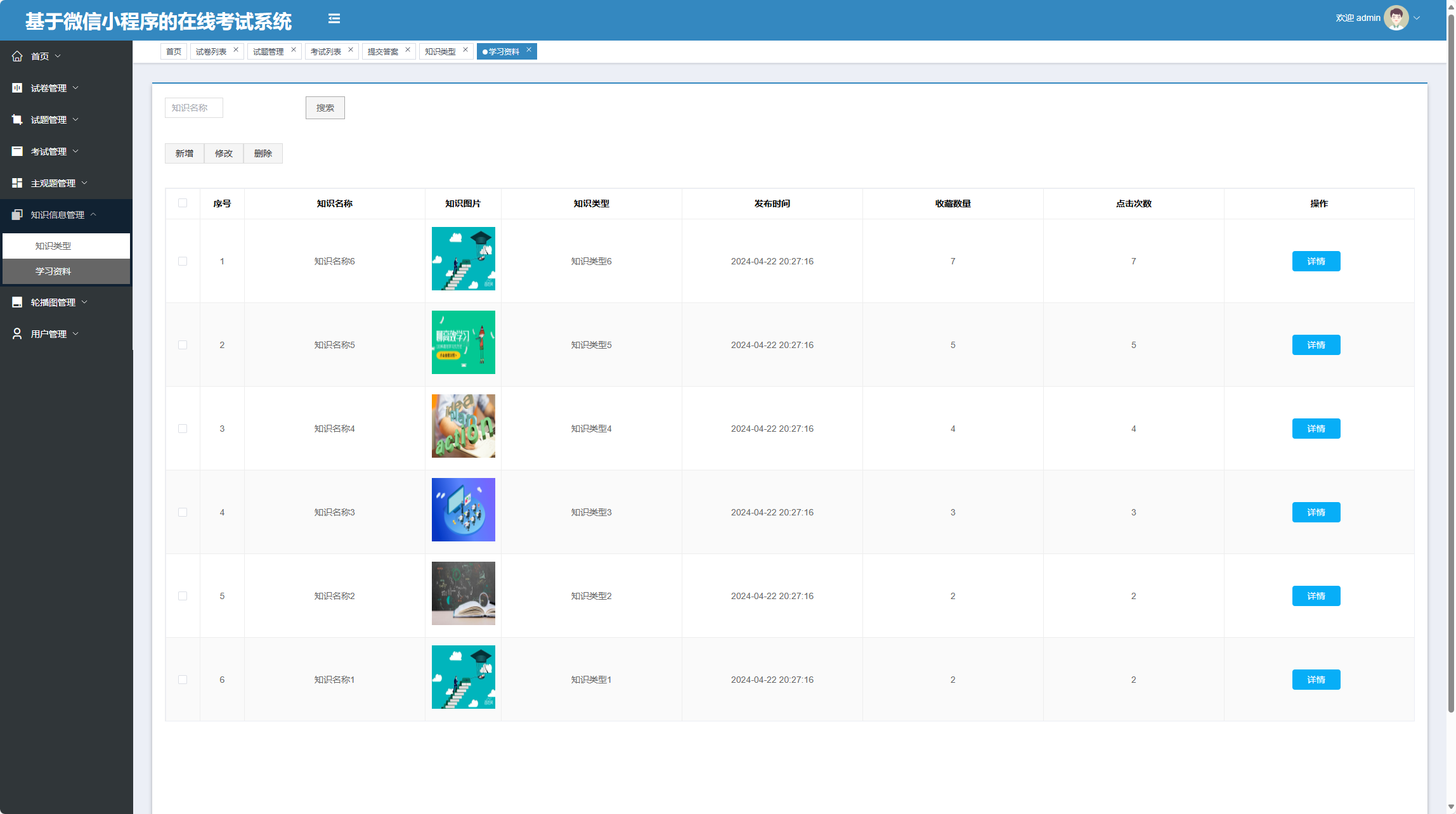
Task: Click the 知识名称 search input field
Action: click(193, 108)
